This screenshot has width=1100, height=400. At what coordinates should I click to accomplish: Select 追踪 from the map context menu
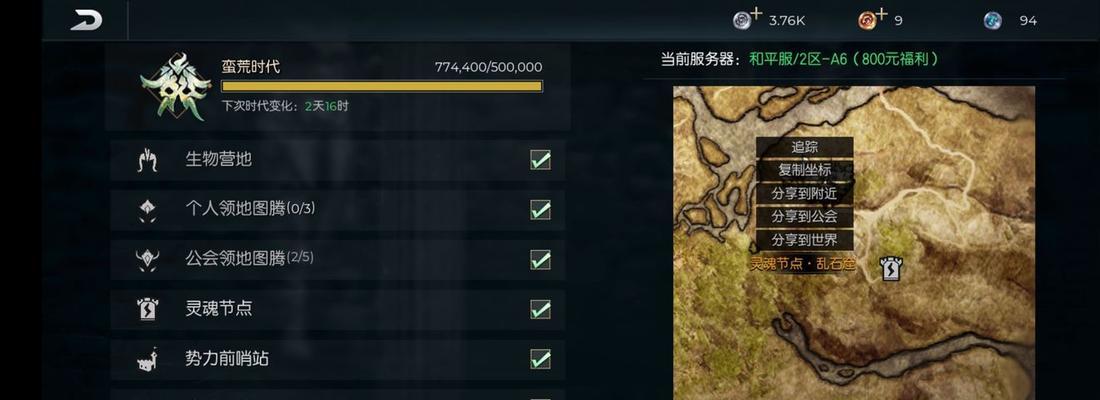[805, 147]
